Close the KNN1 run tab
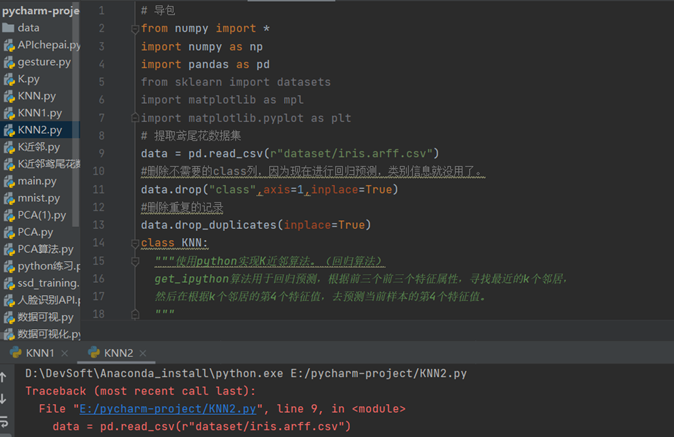 (x=64, y=353)
